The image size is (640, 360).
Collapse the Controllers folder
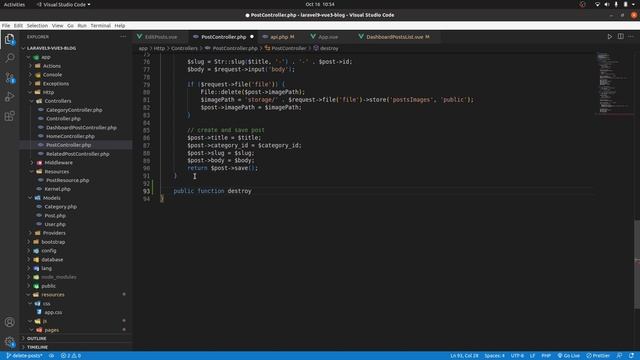(x=58, y=101)
